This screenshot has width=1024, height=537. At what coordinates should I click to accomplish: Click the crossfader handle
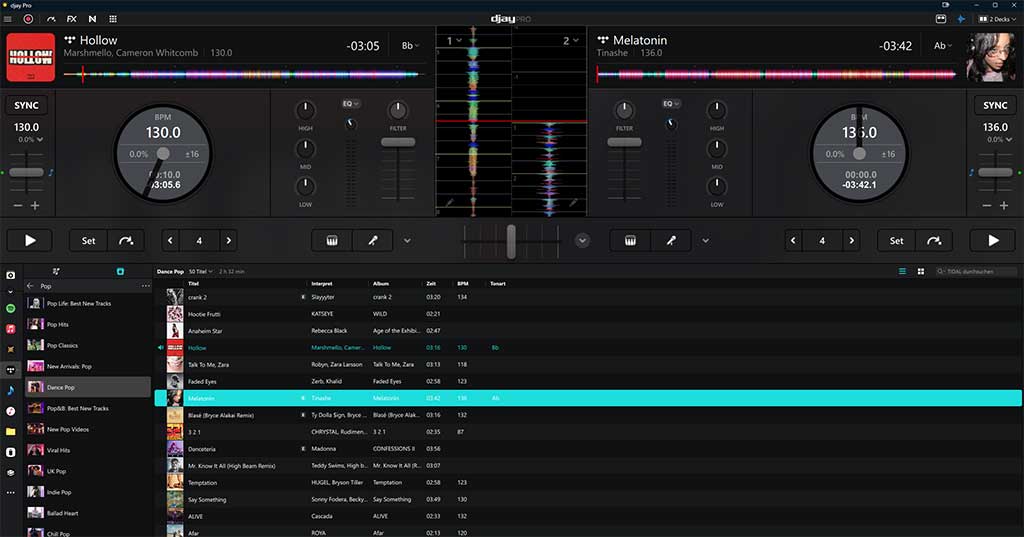(x=511, y=241)
